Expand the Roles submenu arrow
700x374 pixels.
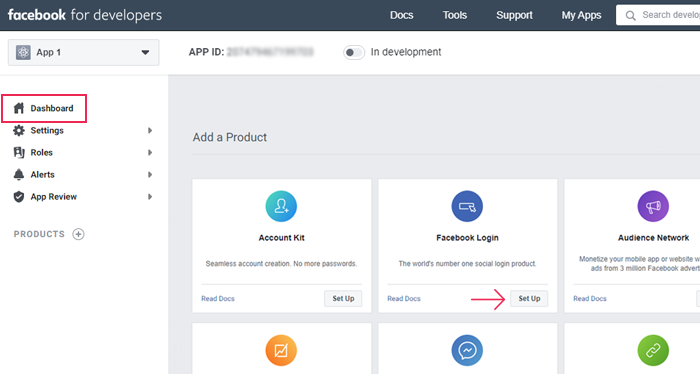click(150, 153)
